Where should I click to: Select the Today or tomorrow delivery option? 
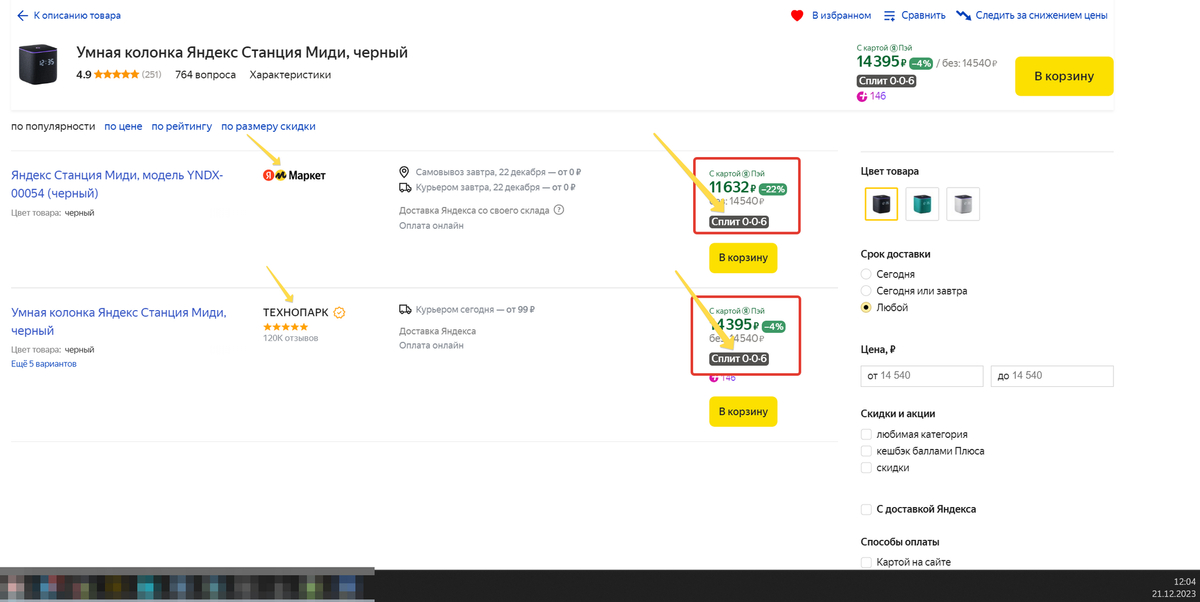coord(866,291)
